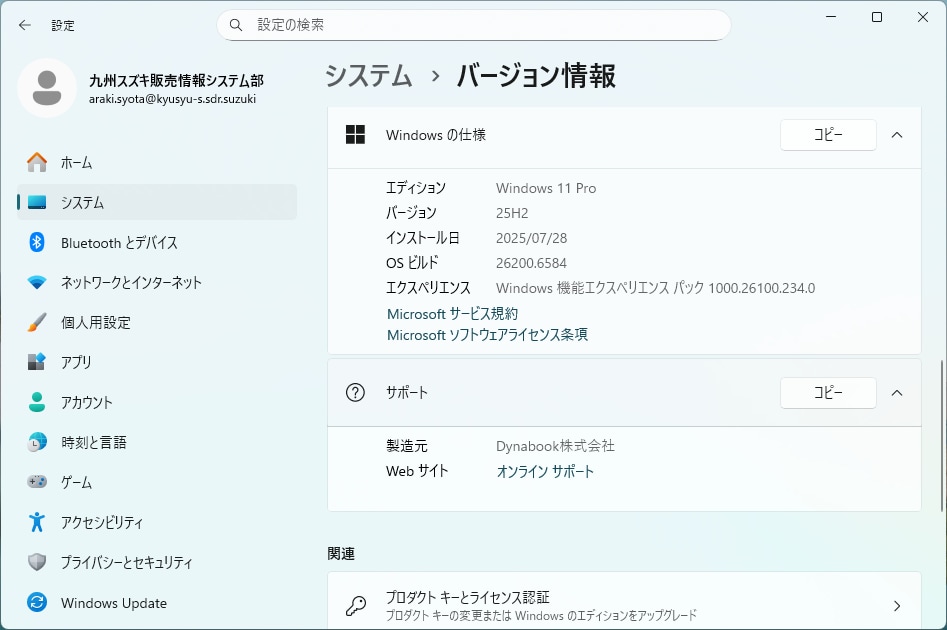The image size is (947, 630).
Task: Click the user profile avatar
Action: [x=47, y=88]
